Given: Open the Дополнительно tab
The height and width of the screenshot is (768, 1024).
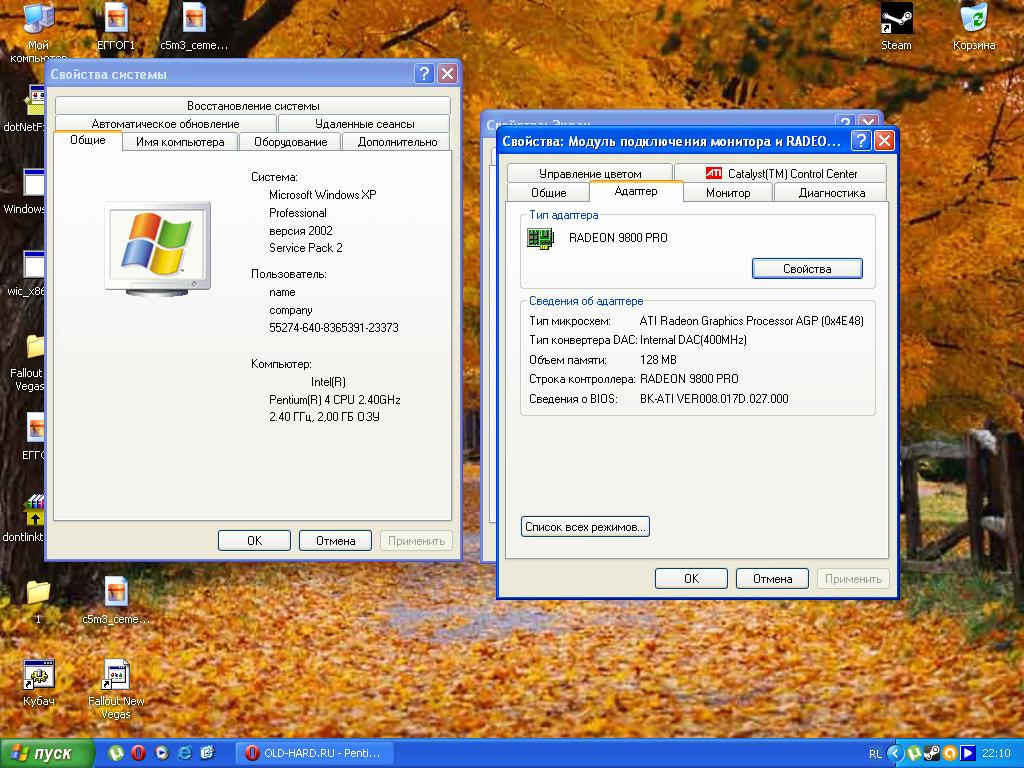Looking at the screenshot, I should coord(397,142).
